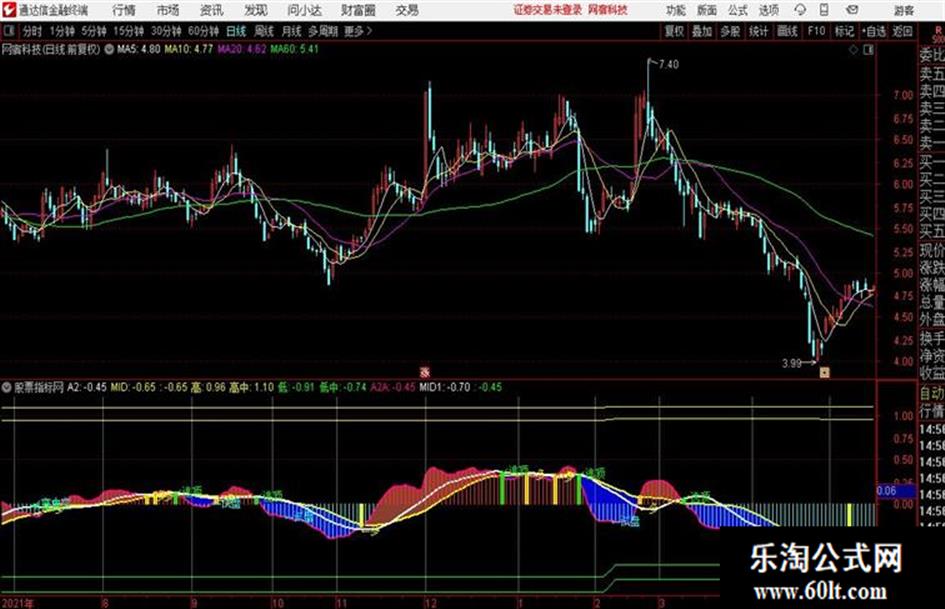Click the A2: -0.45 indicator value
This screenshot has width=945, height=609.
[87, 387]
